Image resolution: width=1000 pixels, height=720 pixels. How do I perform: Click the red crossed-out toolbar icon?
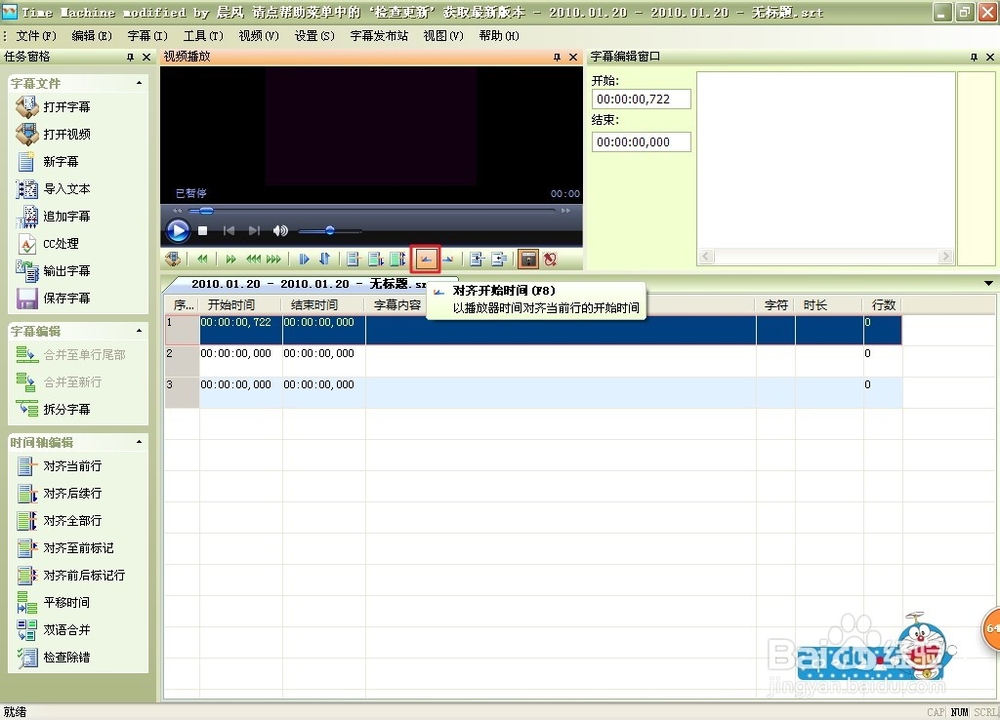point(550,259)
